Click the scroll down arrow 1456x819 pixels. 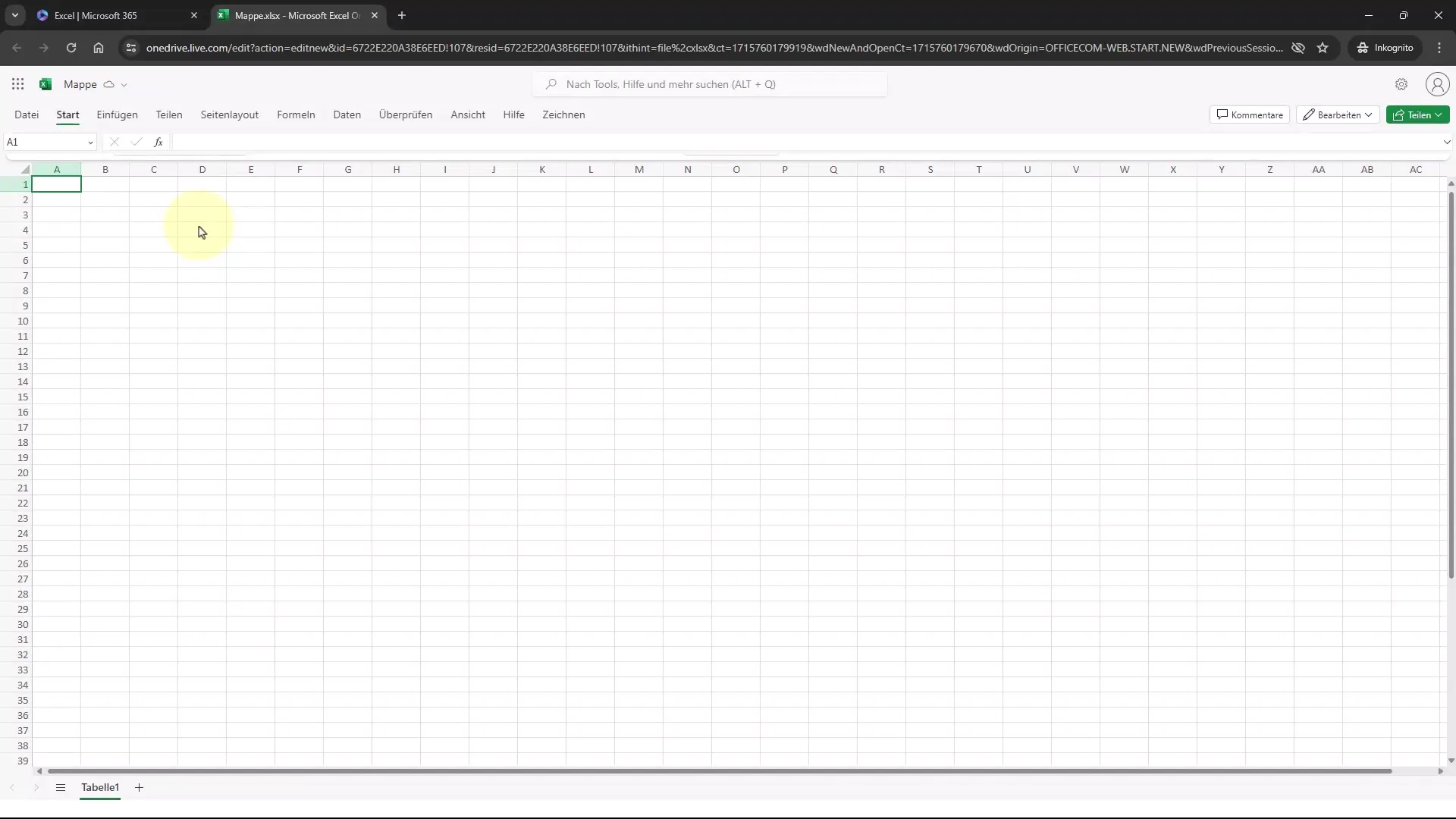[1451, 760]
